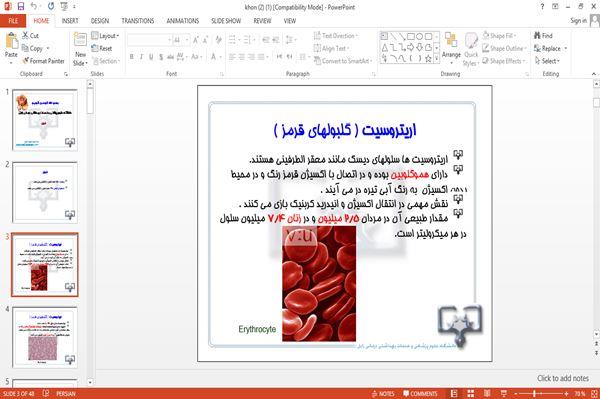Click the Format Painter brush icon
Image resolution: width=600 pixels, height=399 pixels.
coord(25,61)
